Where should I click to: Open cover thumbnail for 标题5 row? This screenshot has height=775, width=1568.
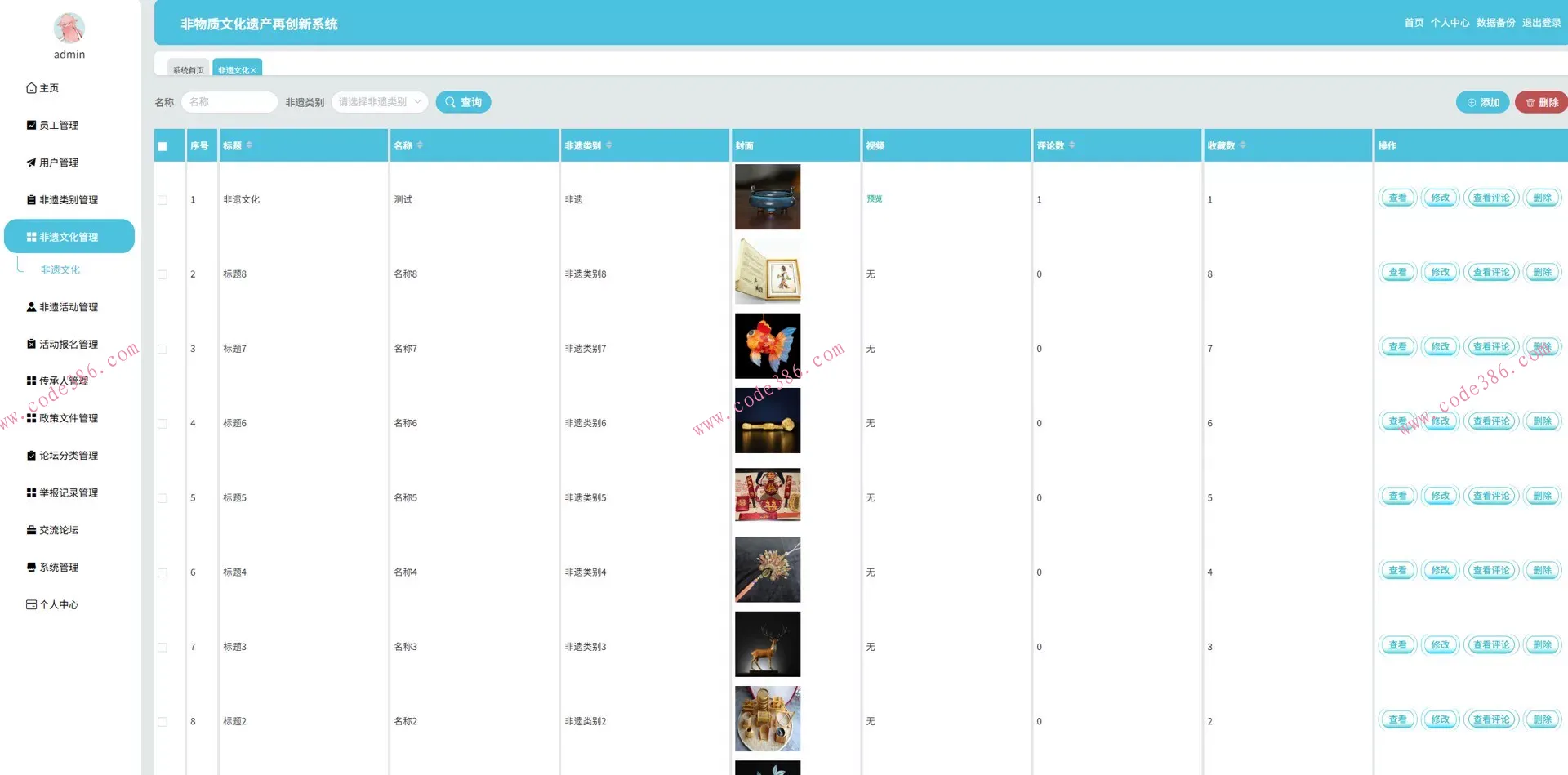pos(768,495)
